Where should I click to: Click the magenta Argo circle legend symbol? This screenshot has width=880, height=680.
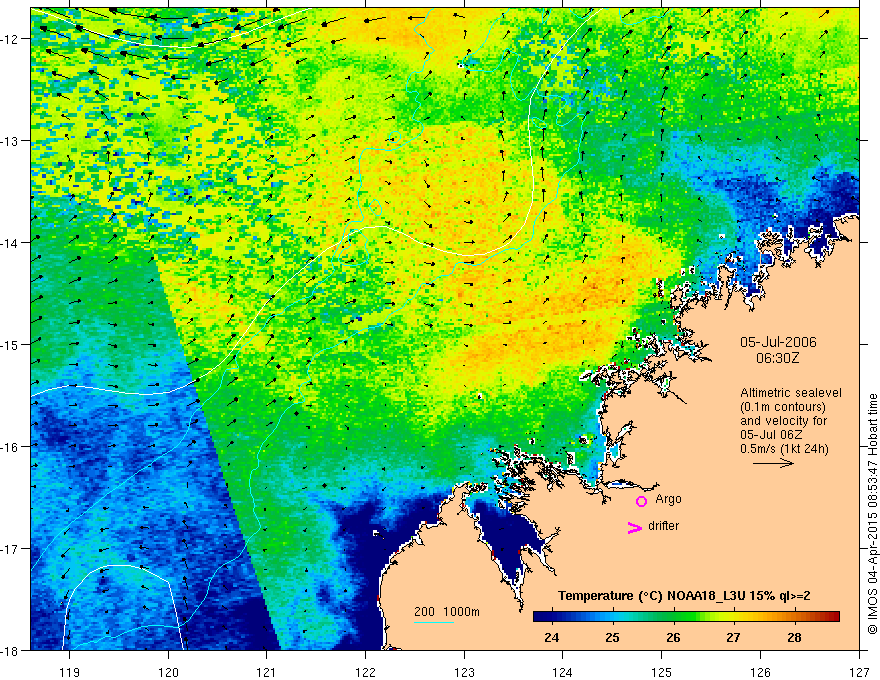641,501
